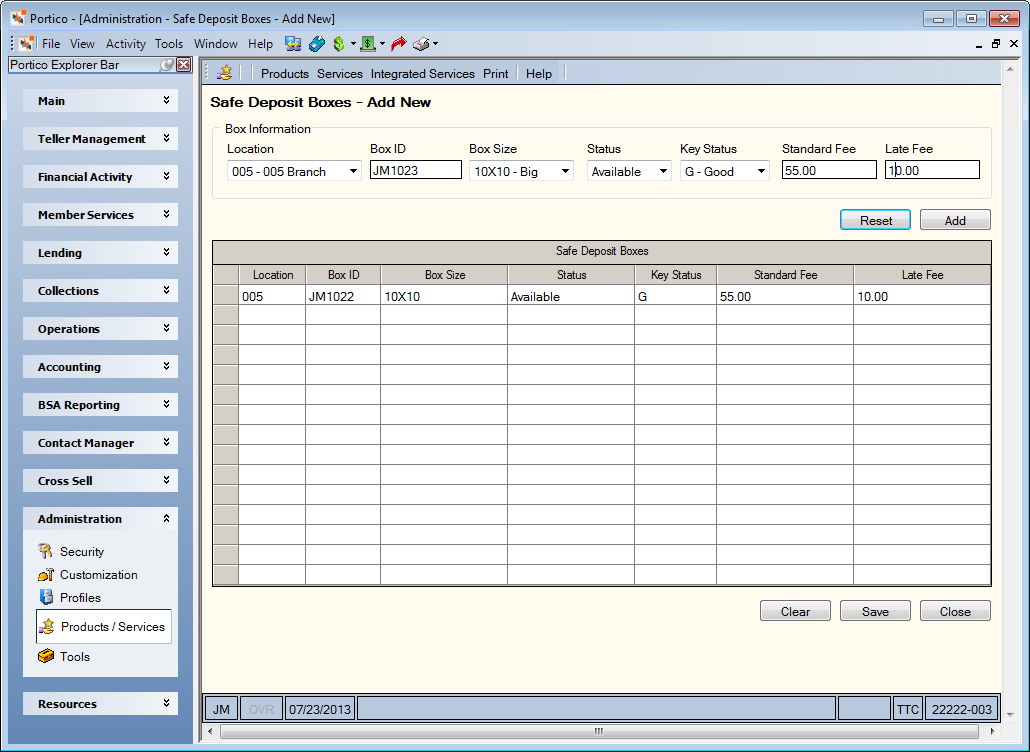The image size is (1030, 752).
Task: Click the Add button
Action: click(x=955, y=220)
